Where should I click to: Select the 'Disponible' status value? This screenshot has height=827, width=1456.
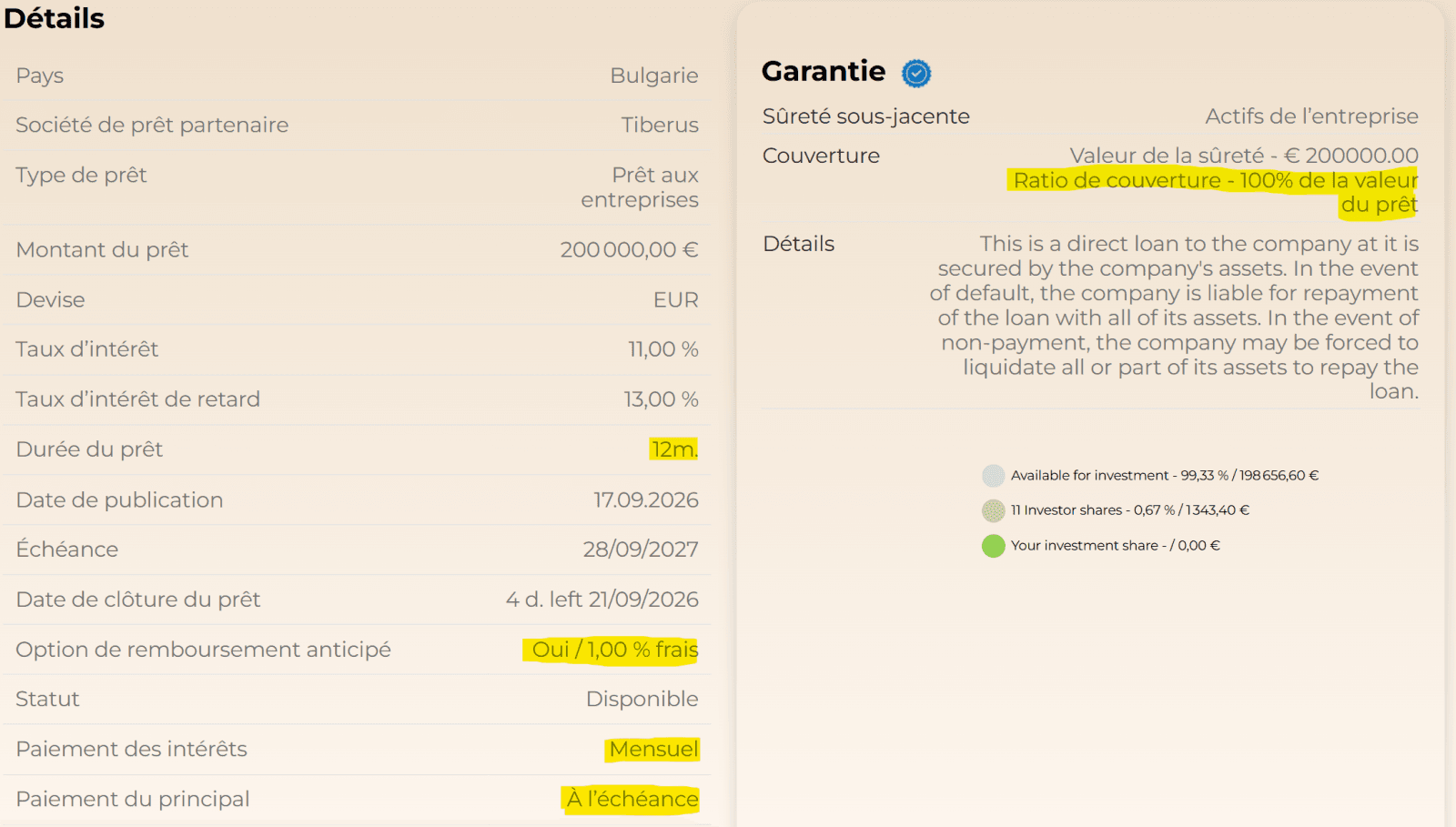click(642, 699)
